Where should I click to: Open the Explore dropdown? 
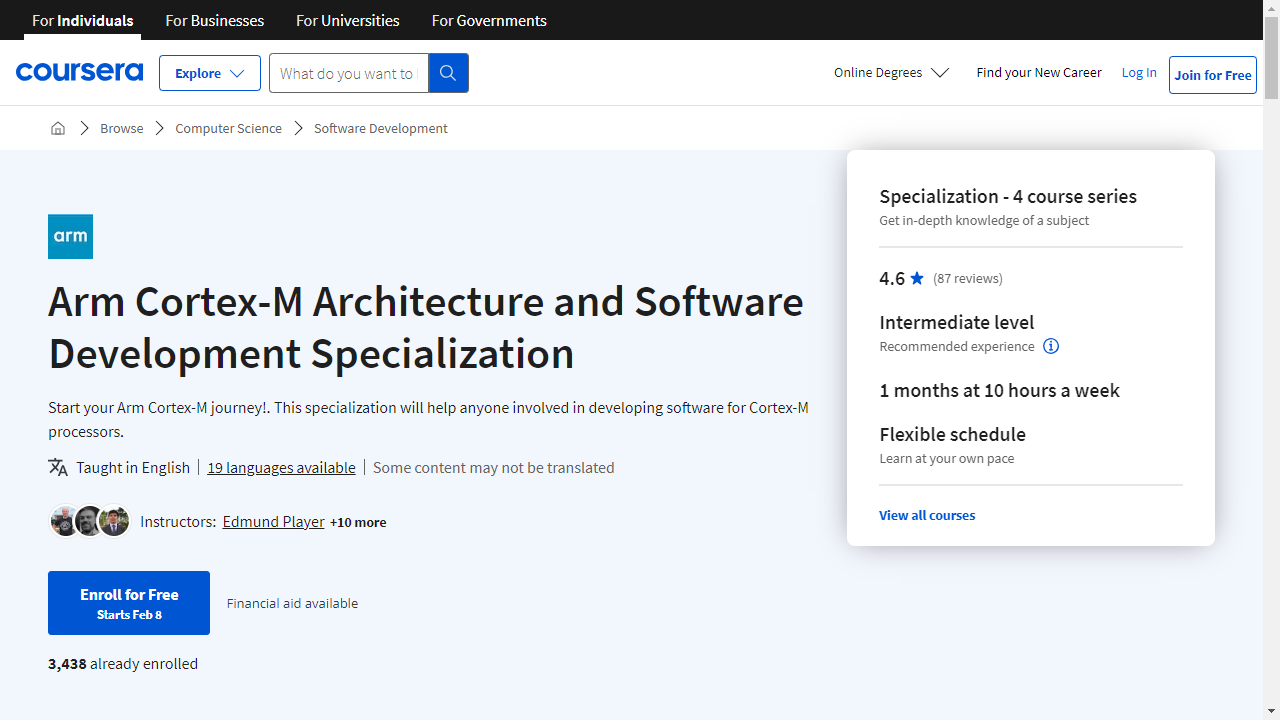pyautogui.click(x=210, y=73)
